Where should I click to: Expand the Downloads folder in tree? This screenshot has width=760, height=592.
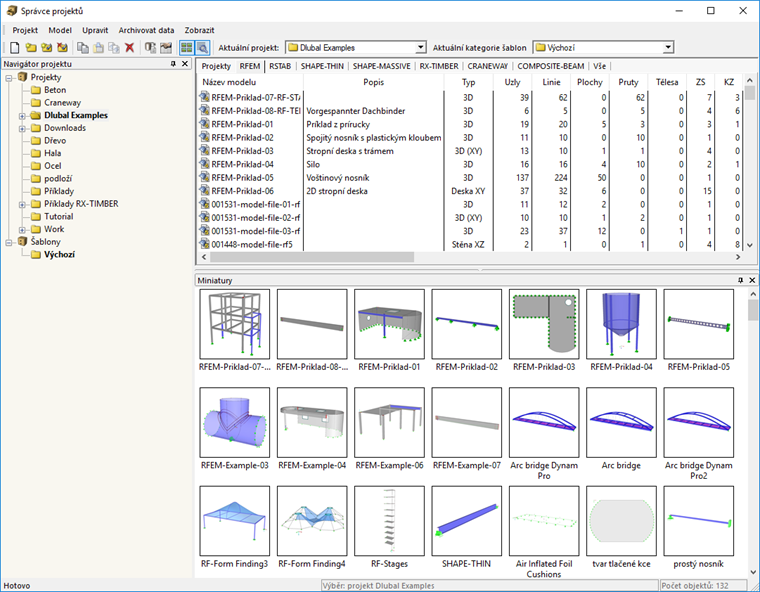[22, 128]
